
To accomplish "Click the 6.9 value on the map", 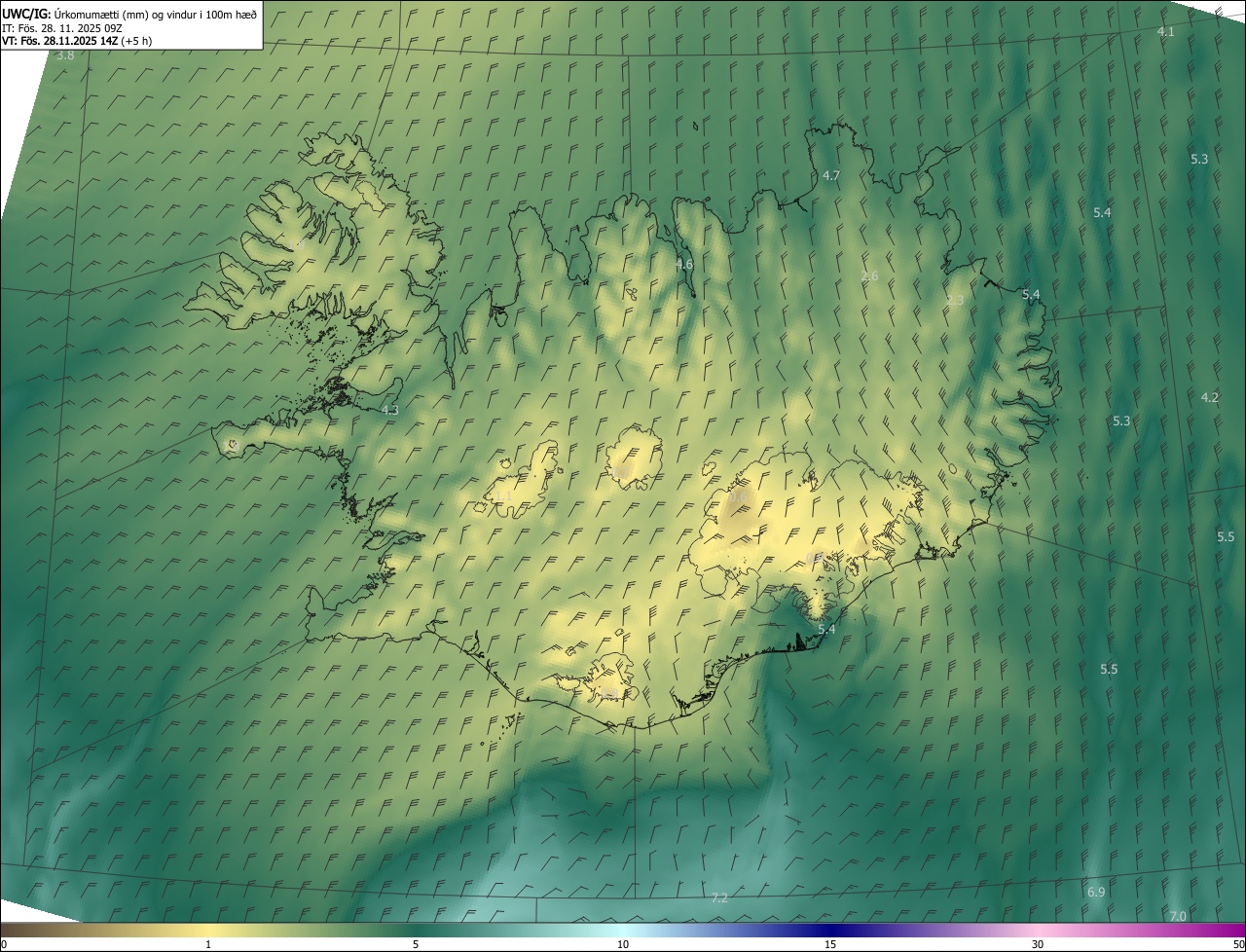I will point(1095,893).
